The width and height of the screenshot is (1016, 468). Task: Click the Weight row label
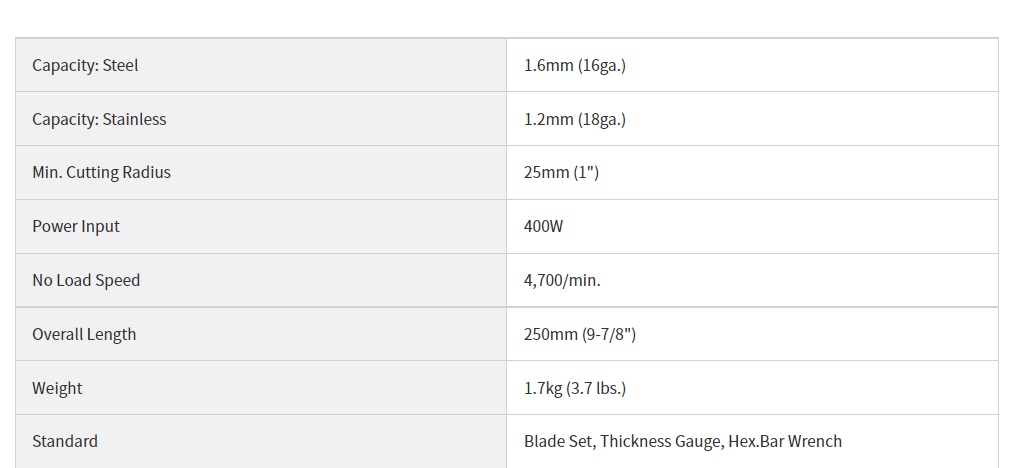tap(57, 388)
